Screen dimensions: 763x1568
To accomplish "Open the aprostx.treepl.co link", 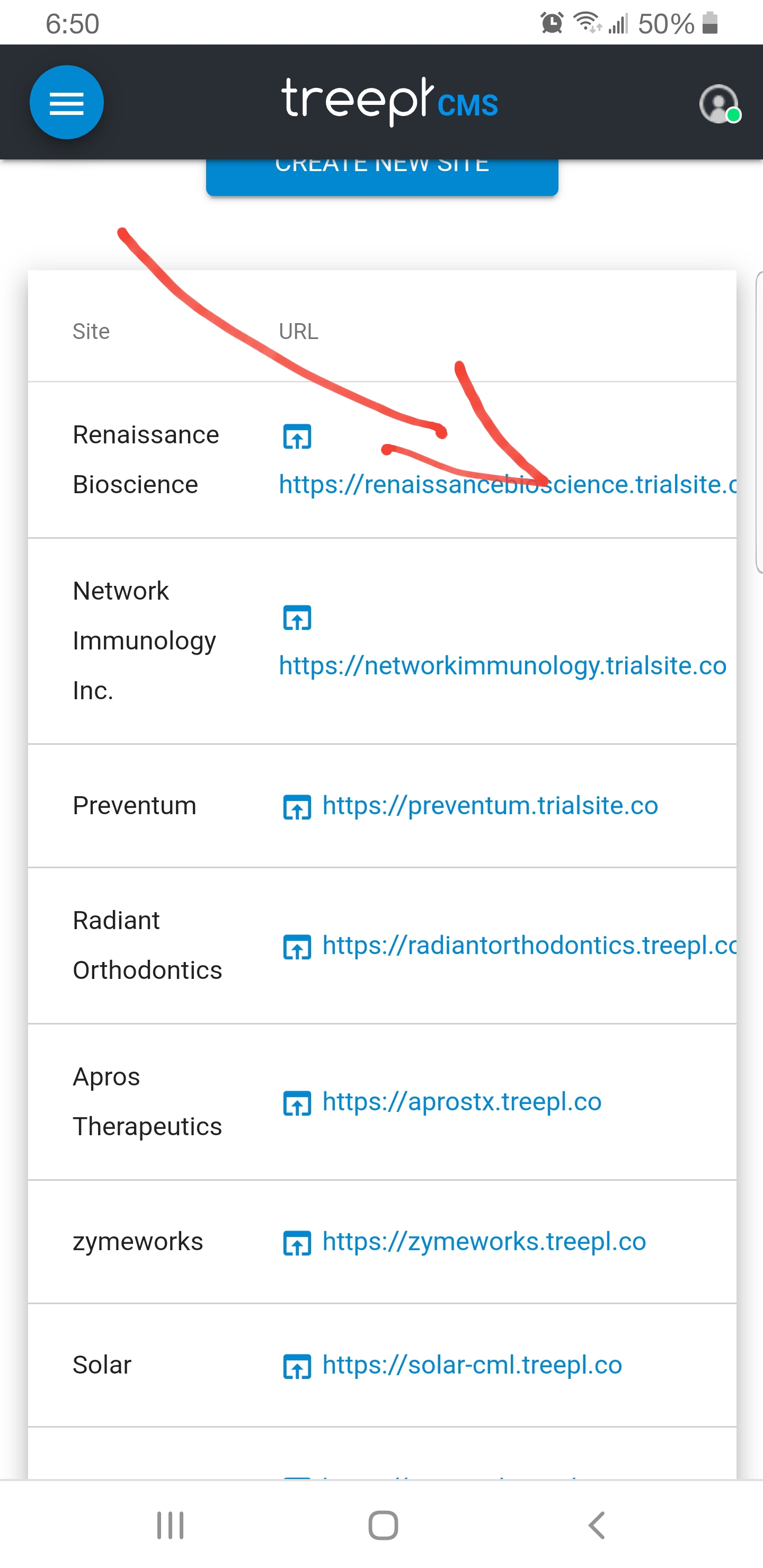I will click(x=462, y=1101).
